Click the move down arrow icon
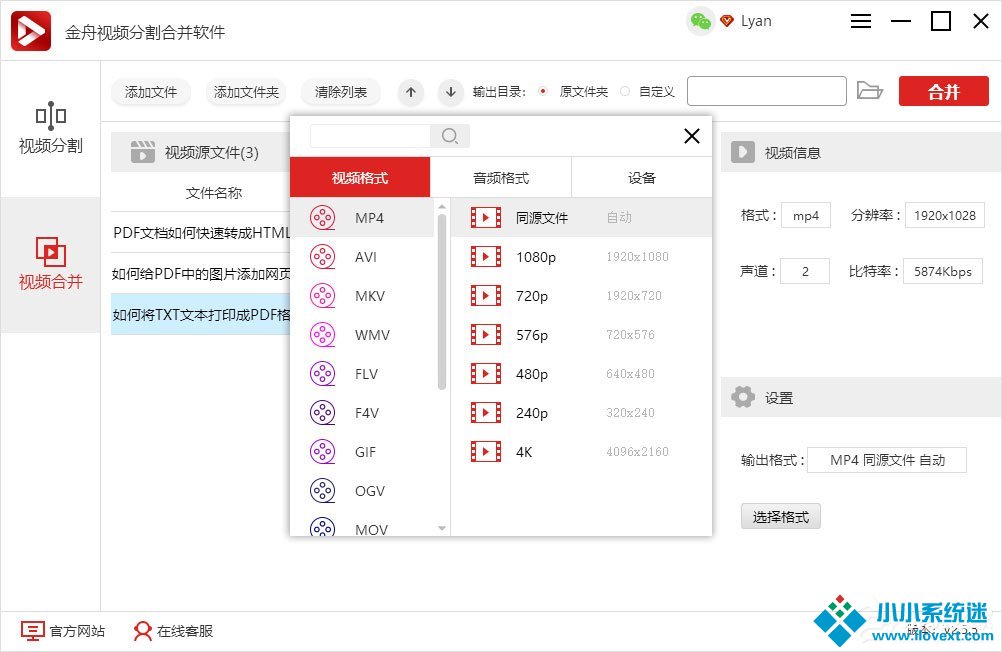Image resolution: width=1002 pixels, height=652 pixels. [x=451, y=92]
